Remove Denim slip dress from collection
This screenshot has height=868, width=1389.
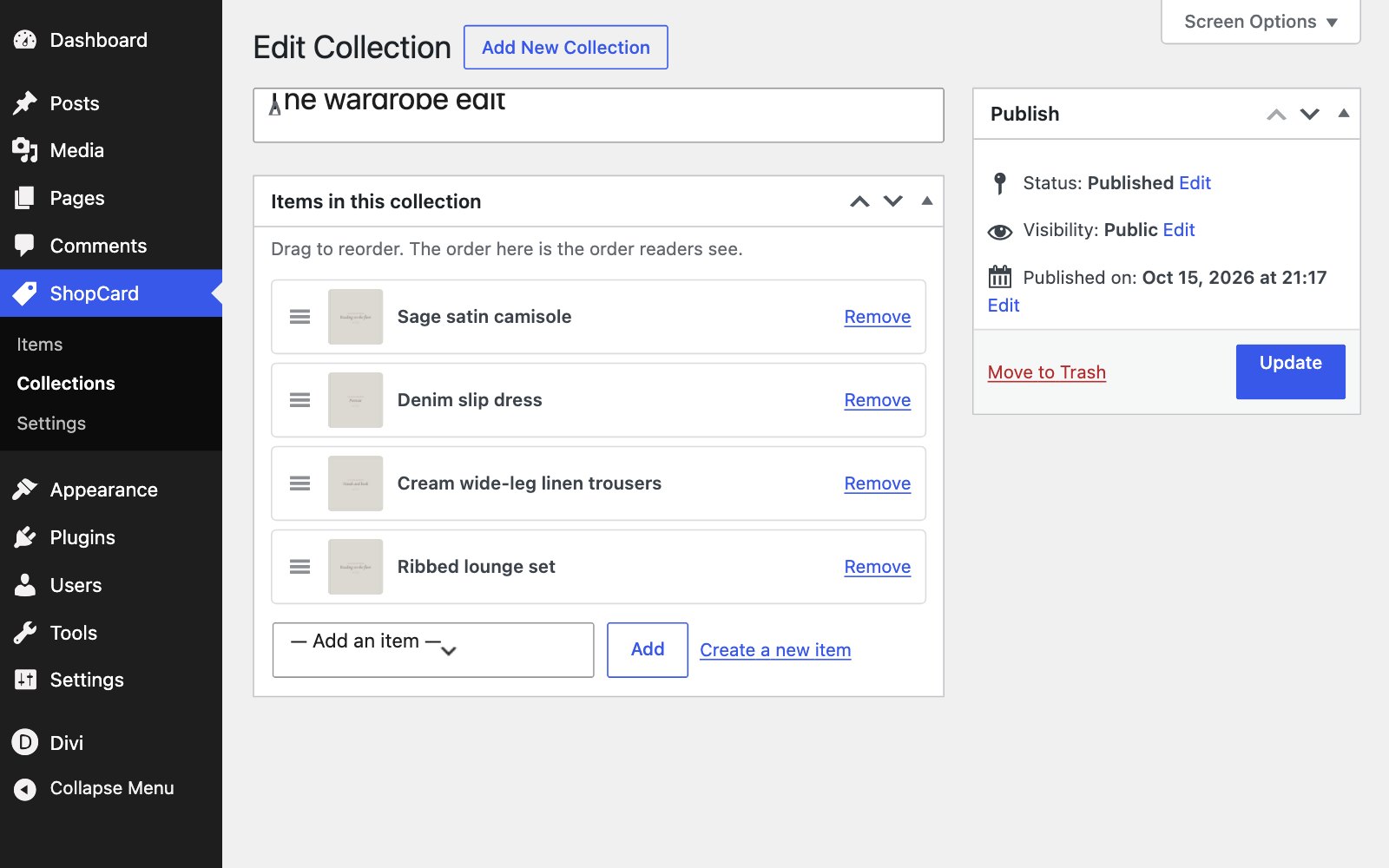click(x=878, y=400)
